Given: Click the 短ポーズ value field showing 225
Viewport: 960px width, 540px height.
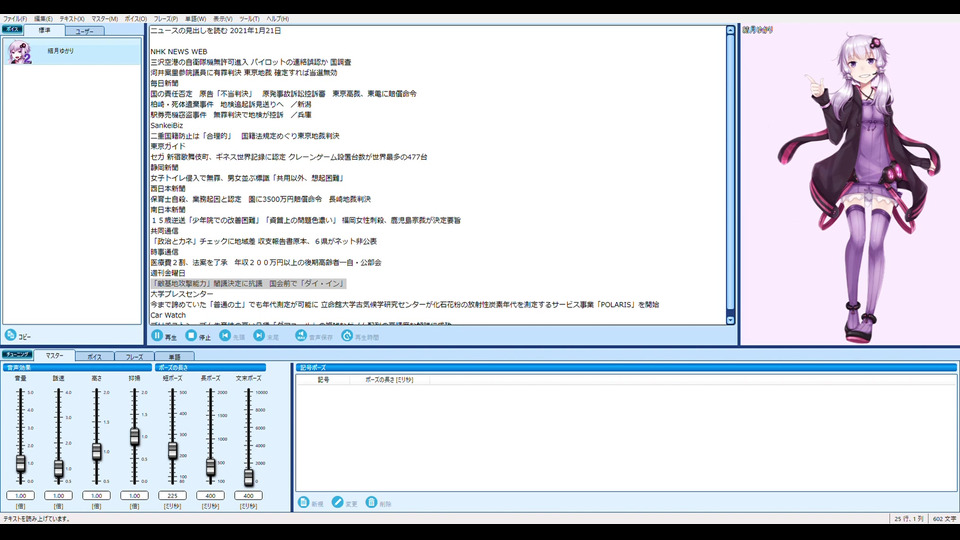Looking at the screenshot, I should pyautogui.click(x=173, y=495).
